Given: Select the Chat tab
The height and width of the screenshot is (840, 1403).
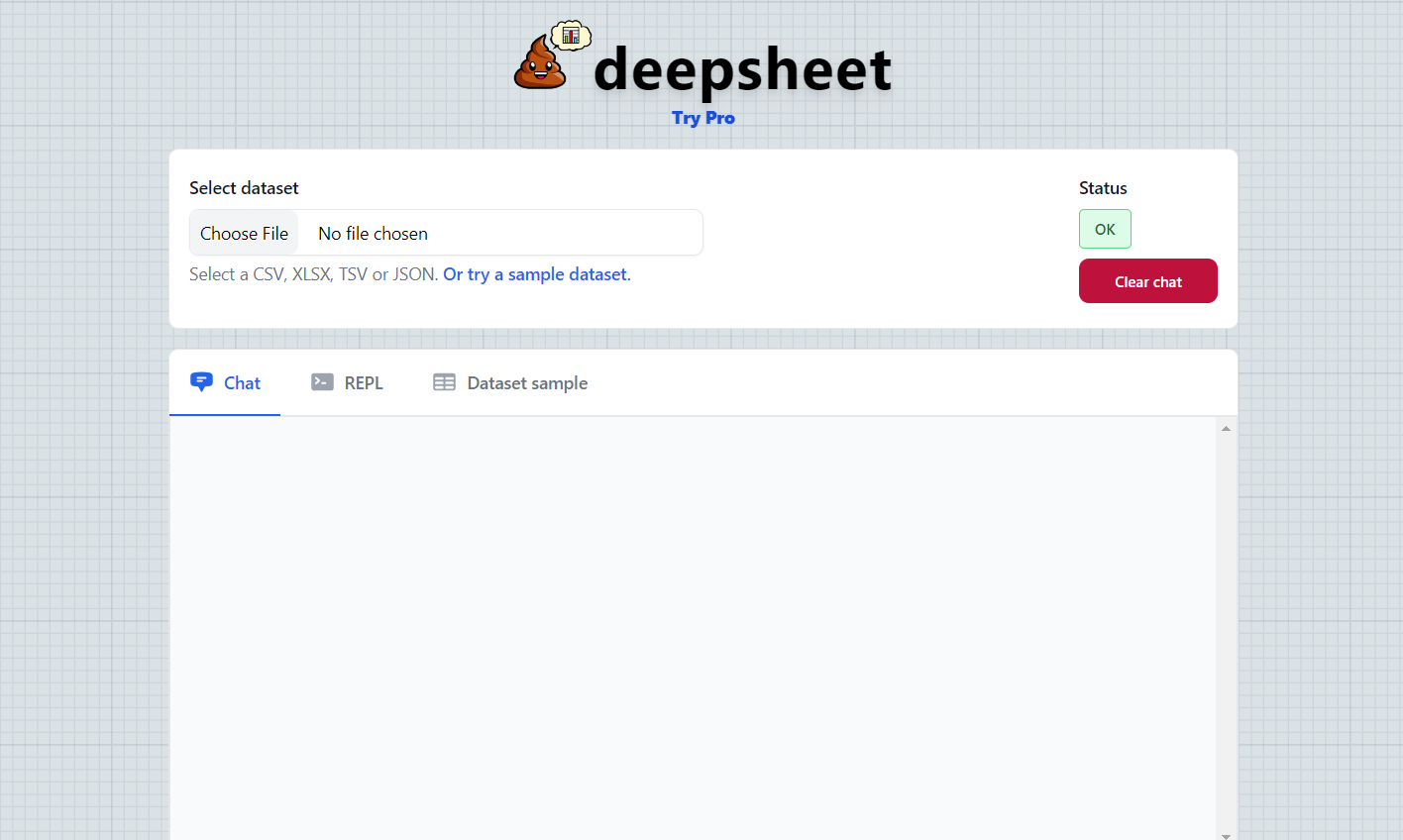Looking at the screenshot, I should pyautogui.click(x=241, y=382).
